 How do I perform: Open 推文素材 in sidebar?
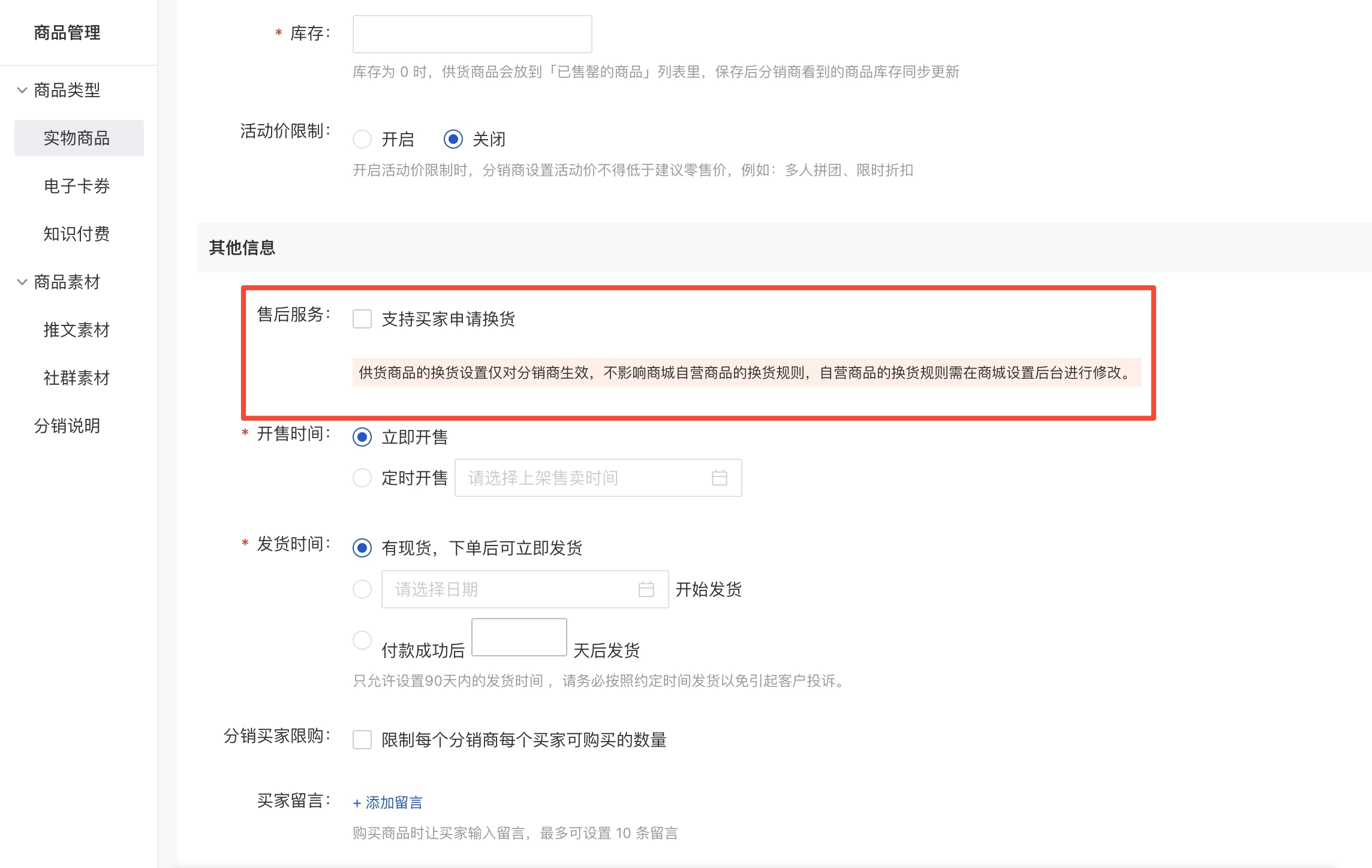77,330
